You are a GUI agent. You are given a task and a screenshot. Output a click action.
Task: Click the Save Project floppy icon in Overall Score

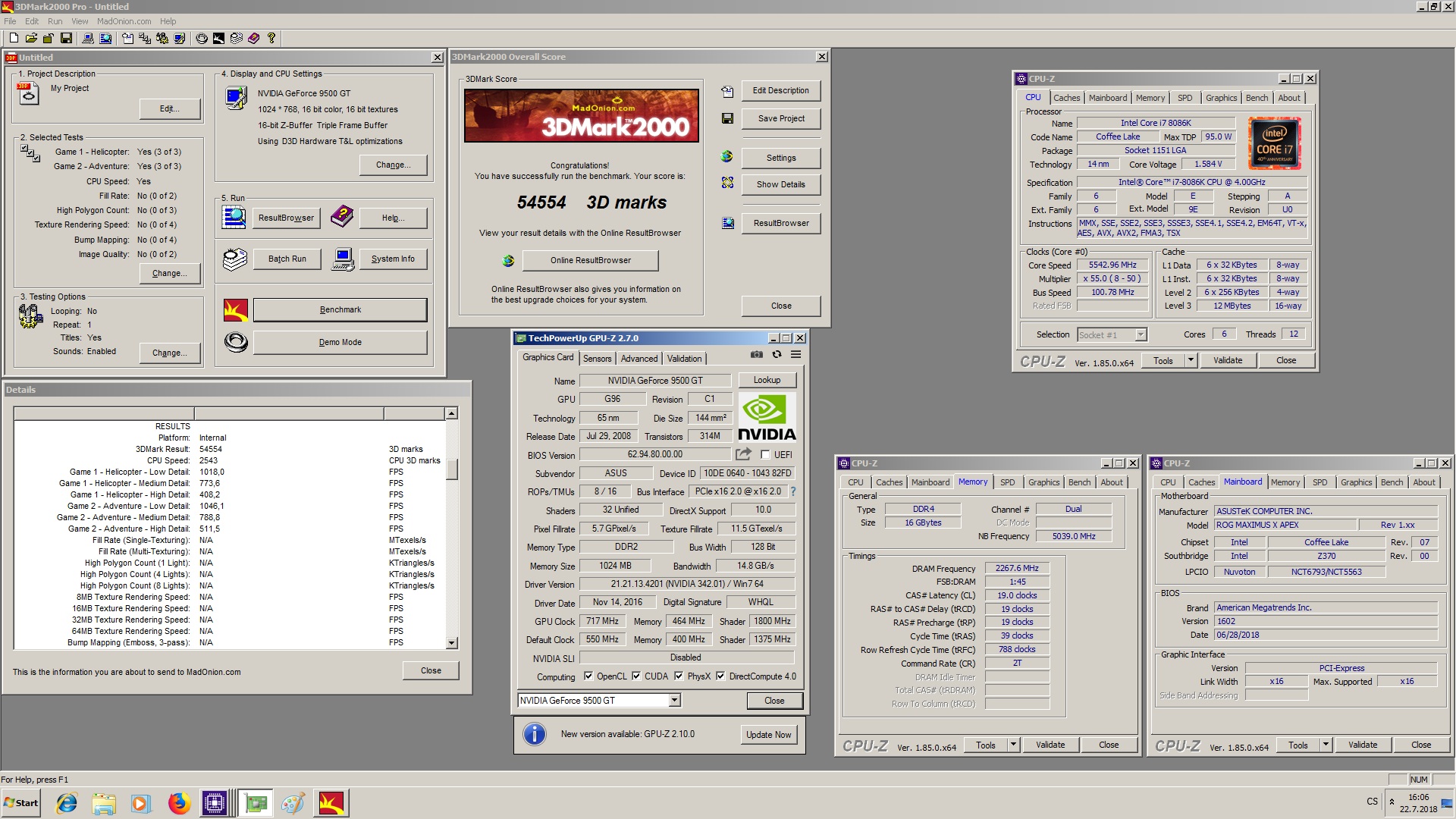coord(727,118)
